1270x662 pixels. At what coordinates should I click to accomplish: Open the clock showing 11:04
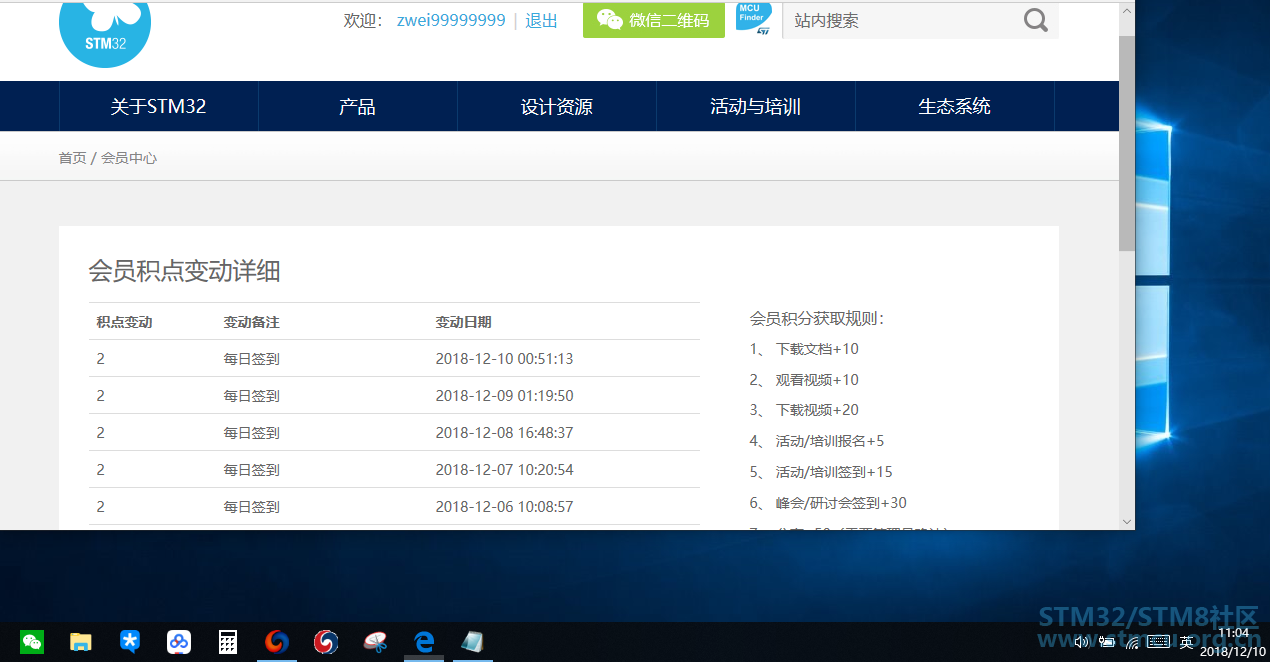tap(1233, 642)
